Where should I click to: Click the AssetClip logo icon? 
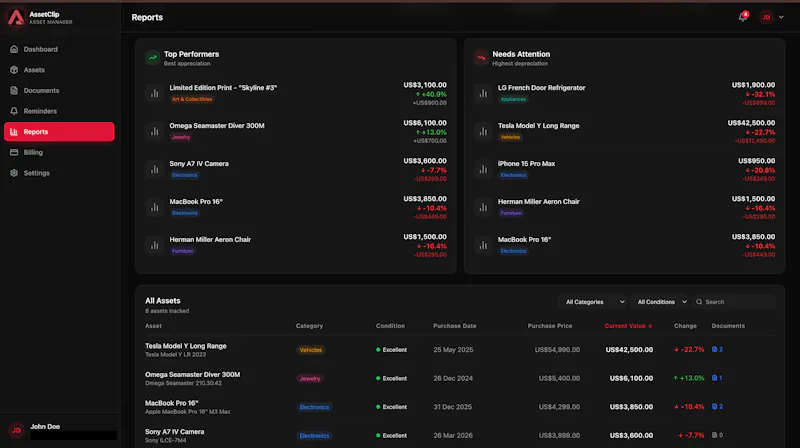pyautogui.click(x=16, y=17)
